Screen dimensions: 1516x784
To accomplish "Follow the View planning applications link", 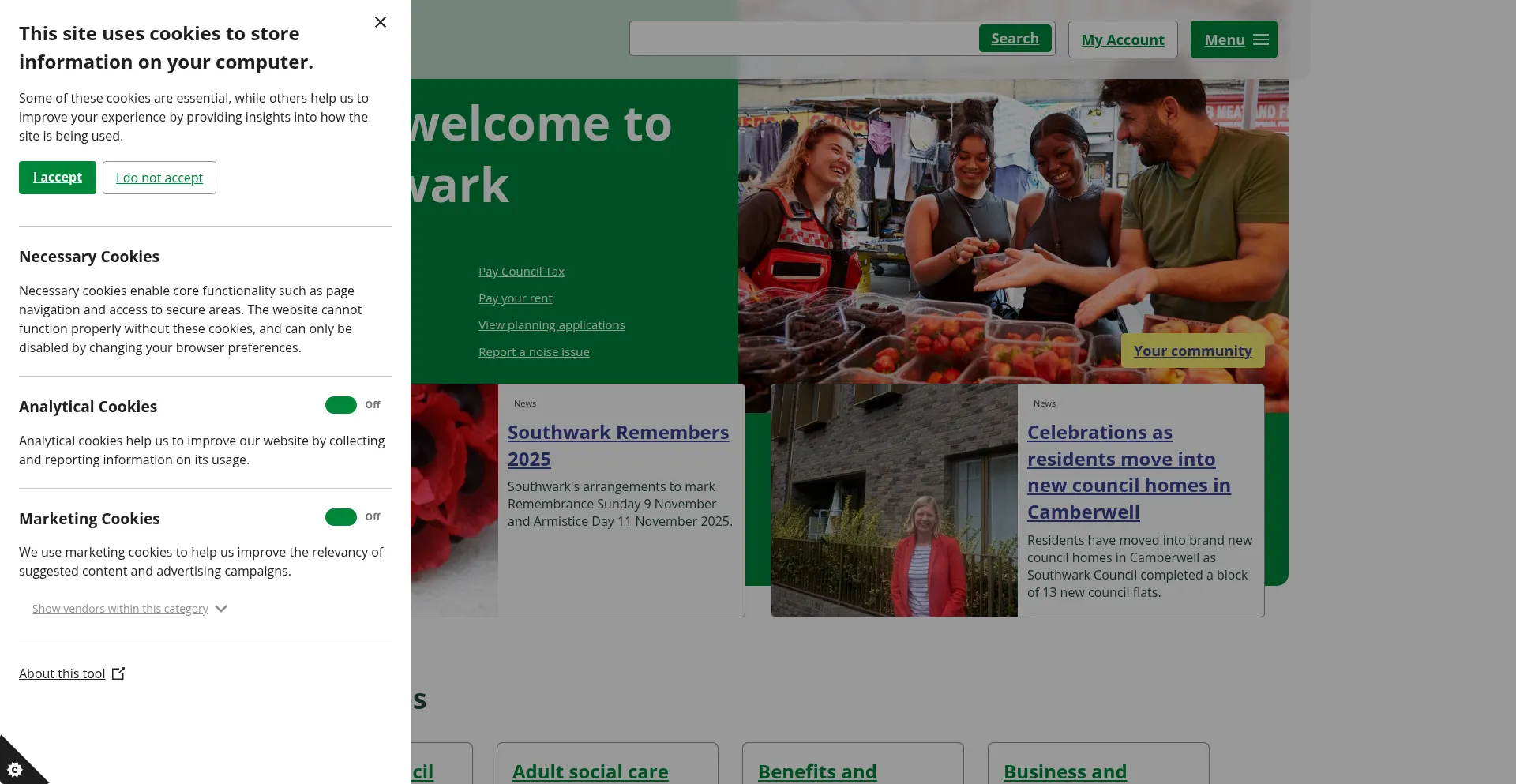I will click(x=551, y=325).
